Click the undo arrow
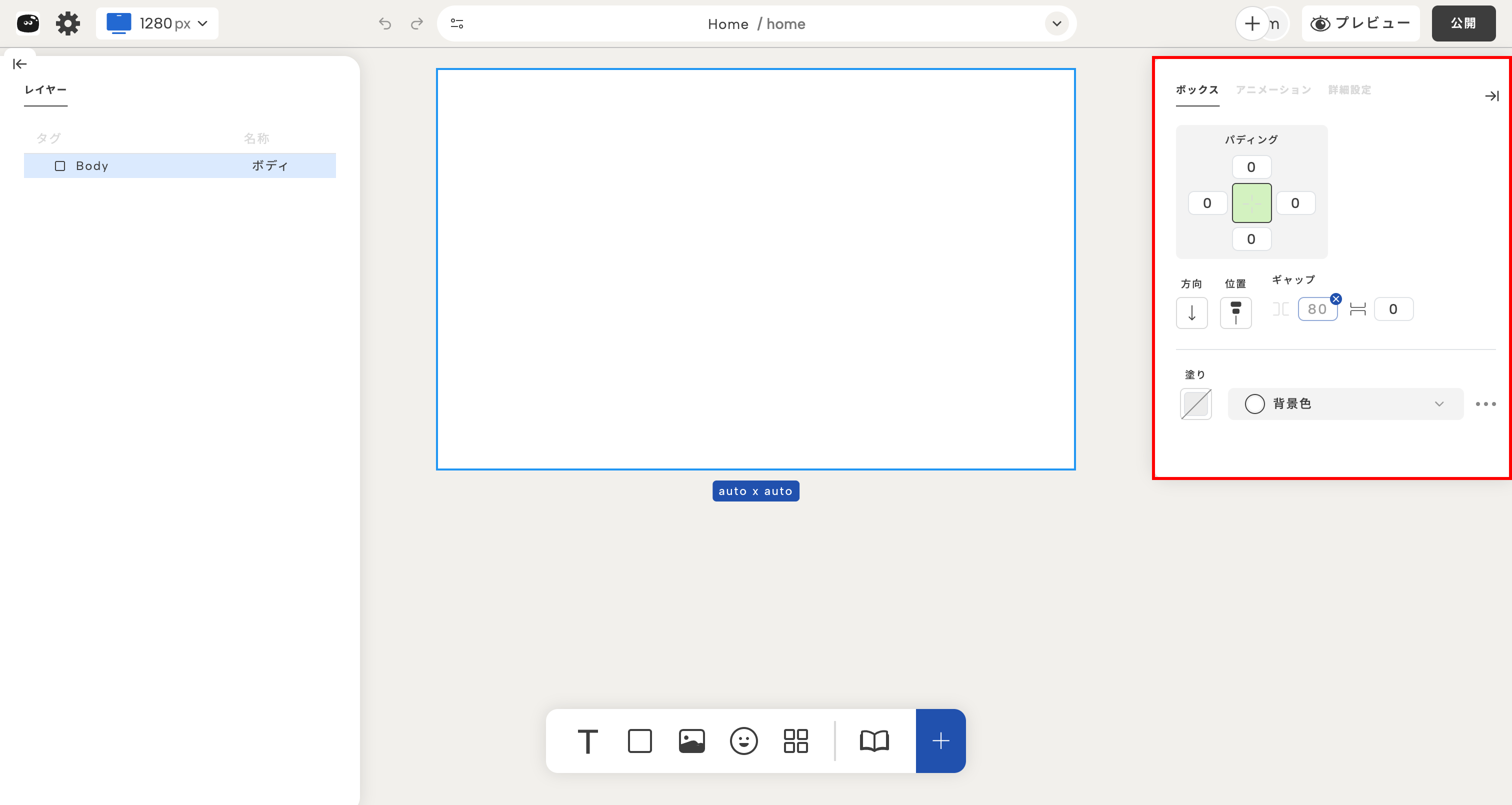Image resolution: width=1512 pixels, height=805 pixels. click(x=385, y=23)
